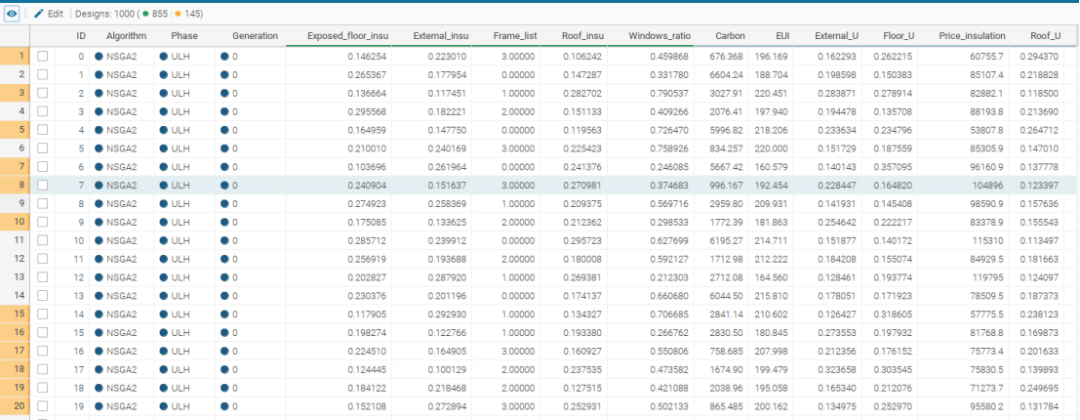This screenshot has height=420, width=1080.
Task: Click Carbon value 996.167
Action: 726,185
